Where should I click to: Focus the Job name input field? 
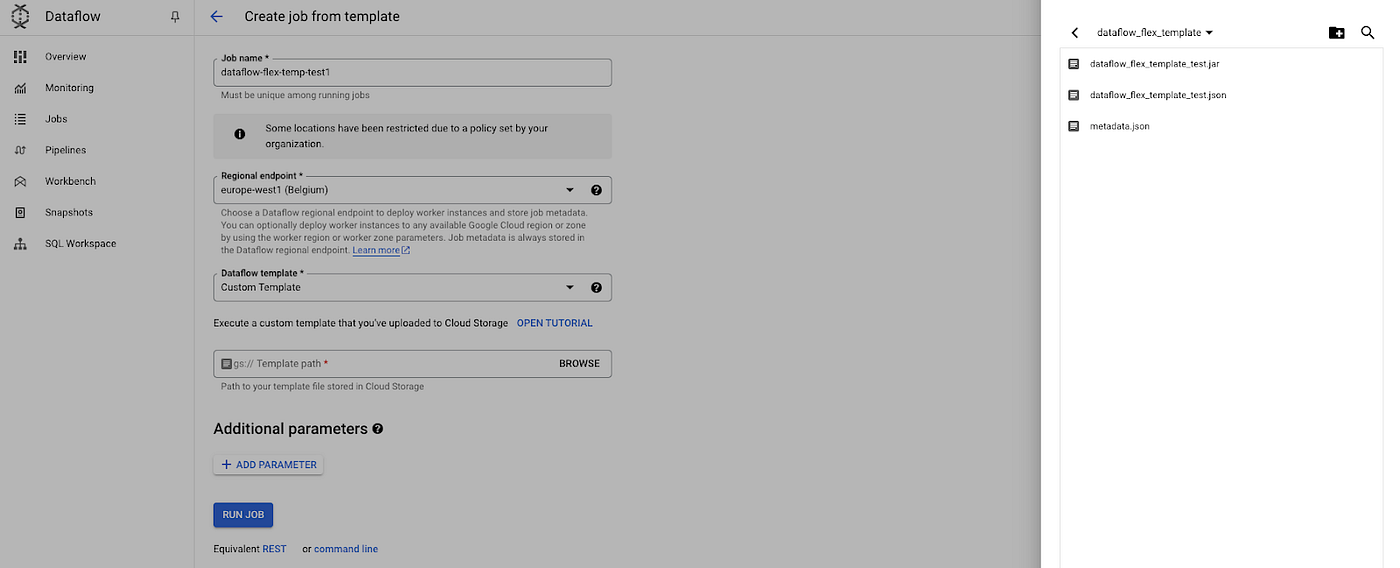tap(412, 73)
